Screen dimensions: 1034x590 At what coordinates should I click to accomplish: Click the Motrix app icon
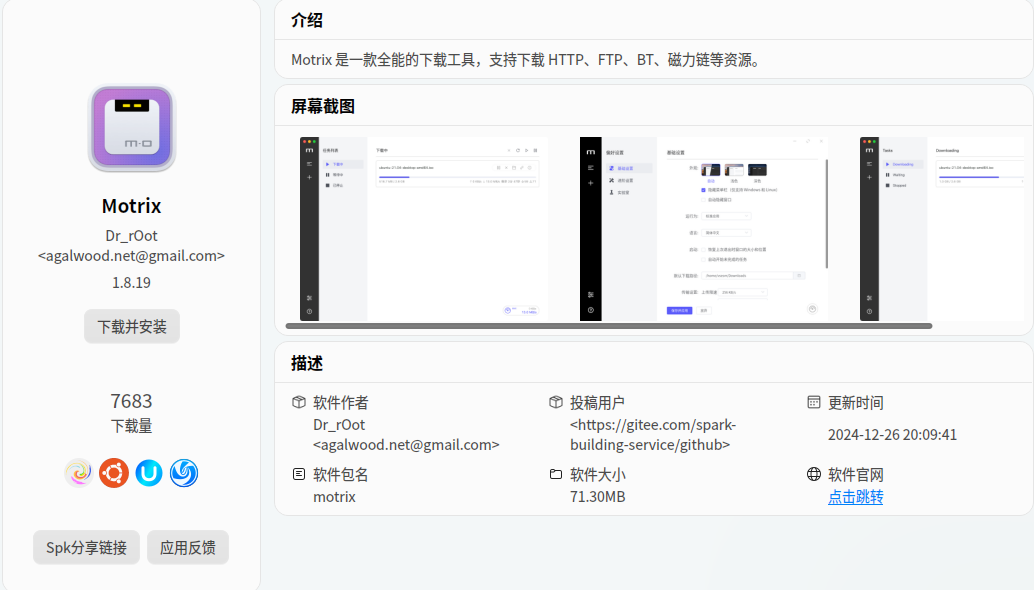coord(132,129)
